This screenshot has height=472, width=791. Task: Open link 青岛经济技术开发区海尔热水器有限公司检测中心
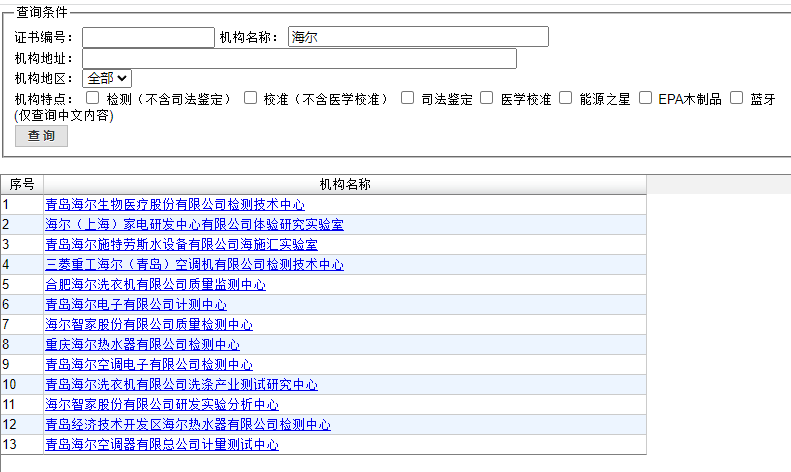click(x=188, y=425)
